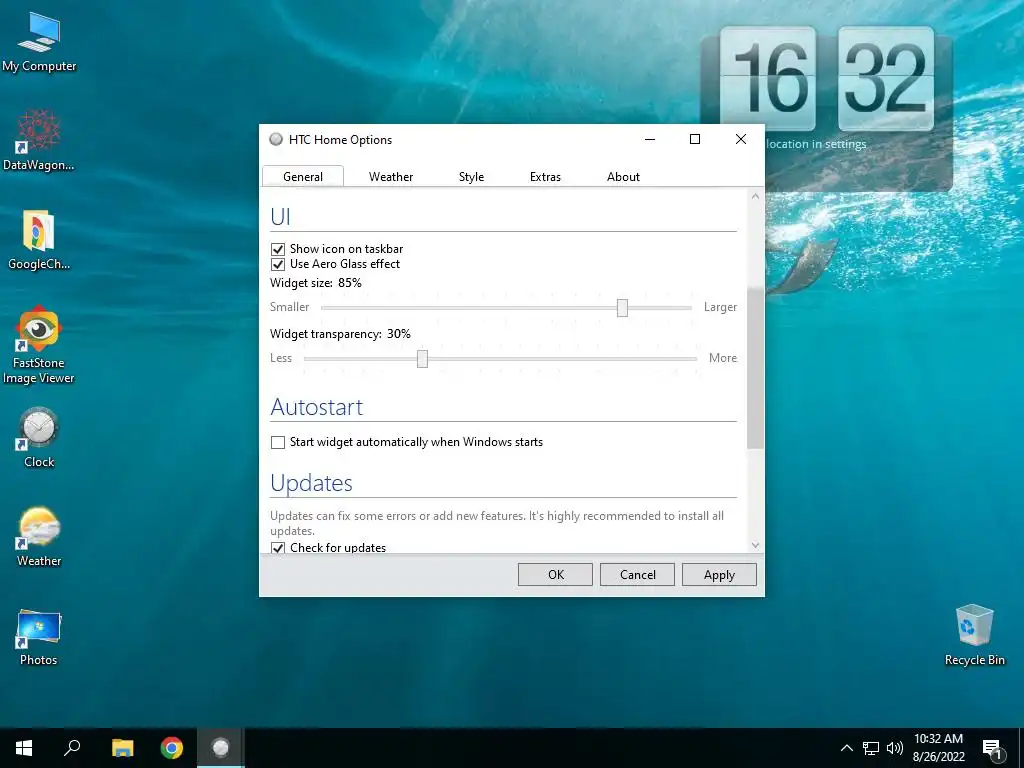Click the options scrollbar up arrow

tap(756, 196)
